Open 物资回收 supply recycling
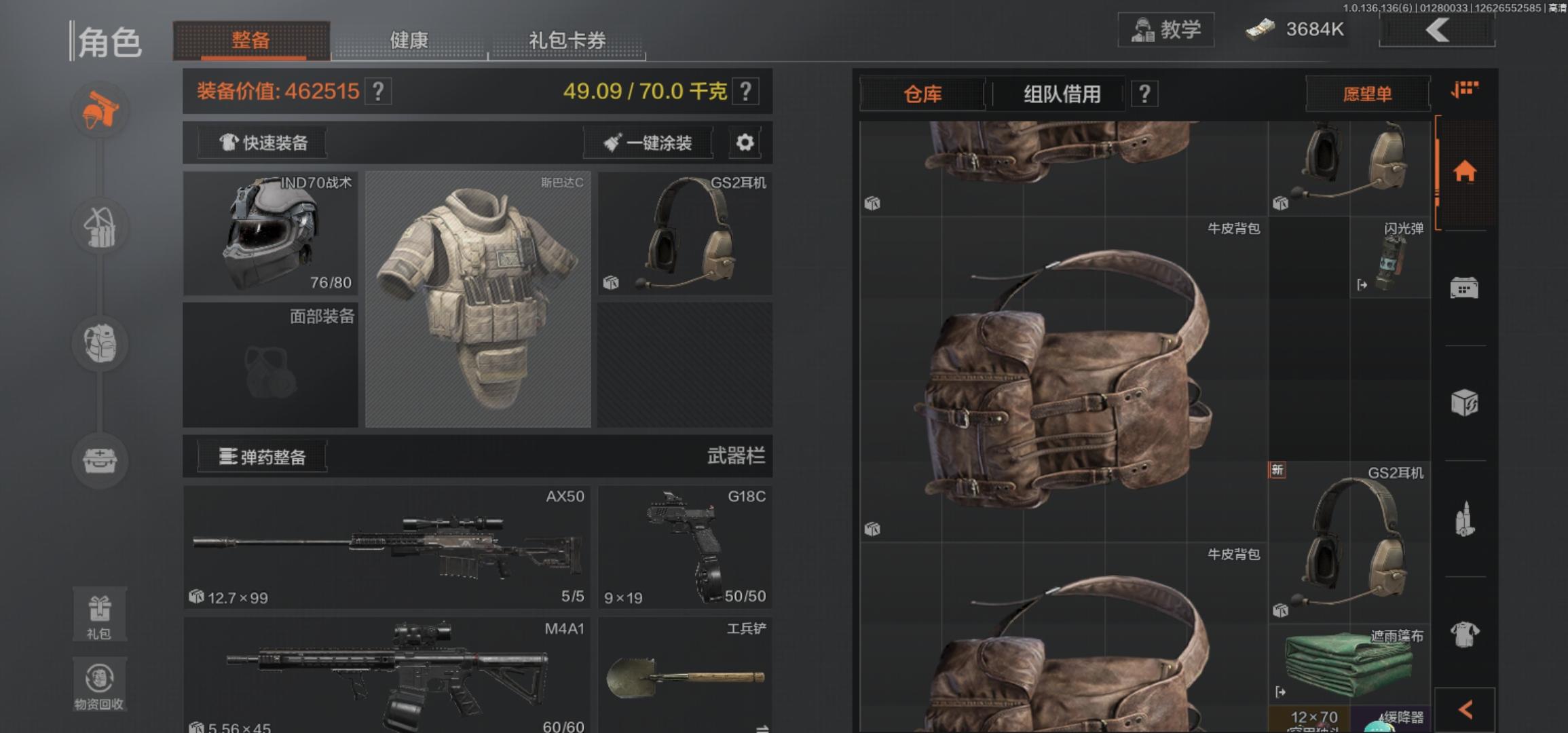 [99, 685]
